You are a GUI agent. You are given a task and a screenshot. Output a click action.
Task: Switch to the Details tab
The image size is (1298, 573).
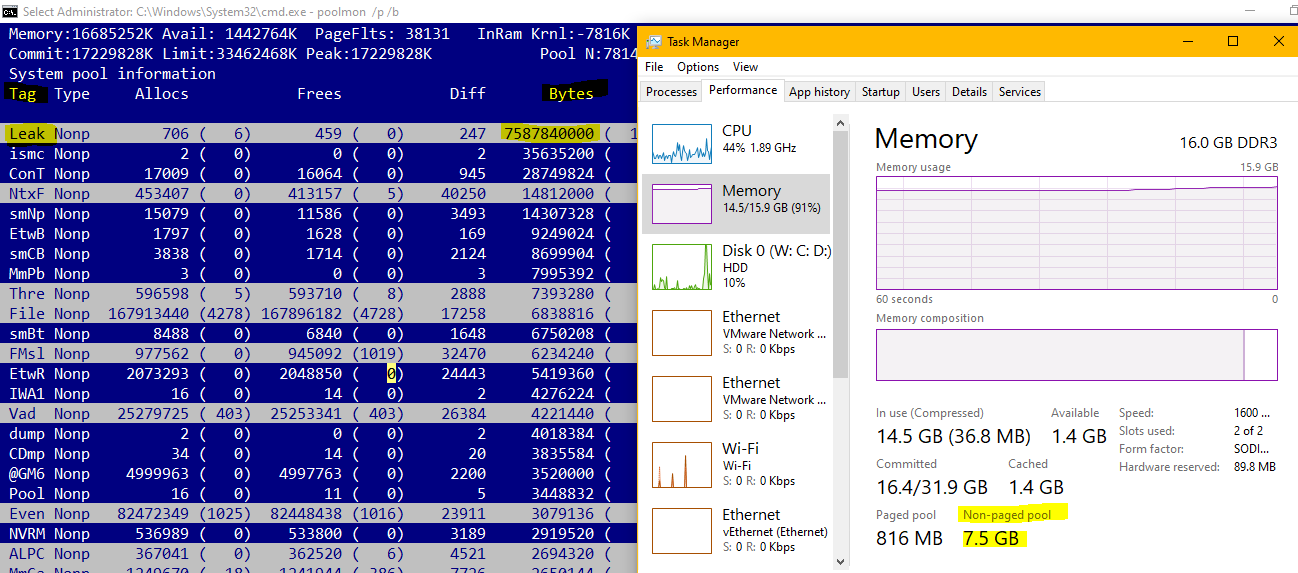969,92
